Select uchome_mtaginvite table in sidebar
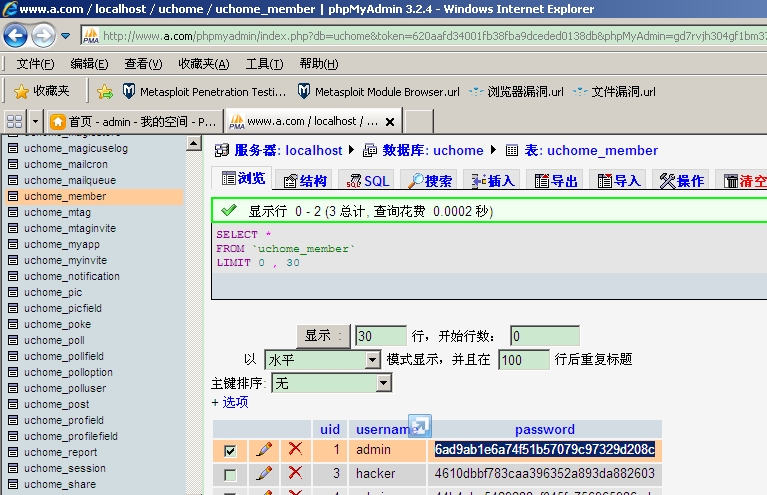Image resolution: width=767 pixels, height=495 pixels. click(x=70, y=228)
